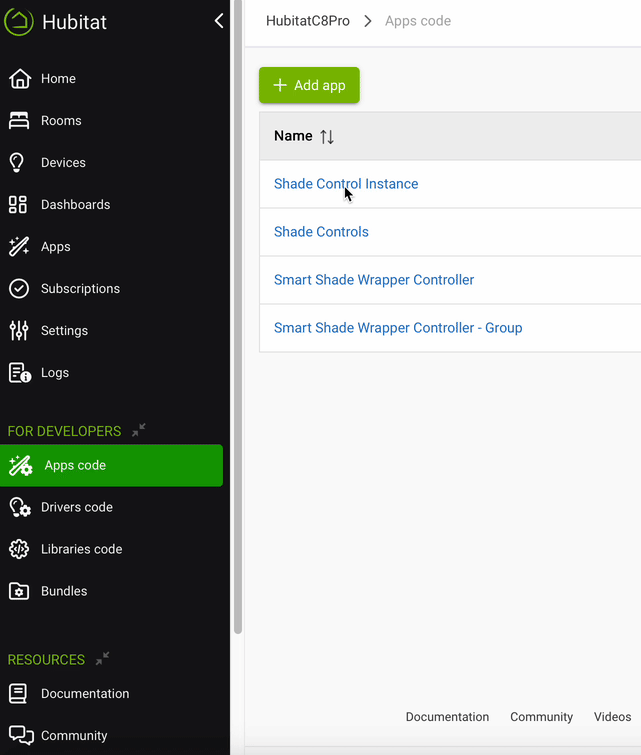Open the footer Videos link
The image size is (641, 755).
click(x=612, y=716)
